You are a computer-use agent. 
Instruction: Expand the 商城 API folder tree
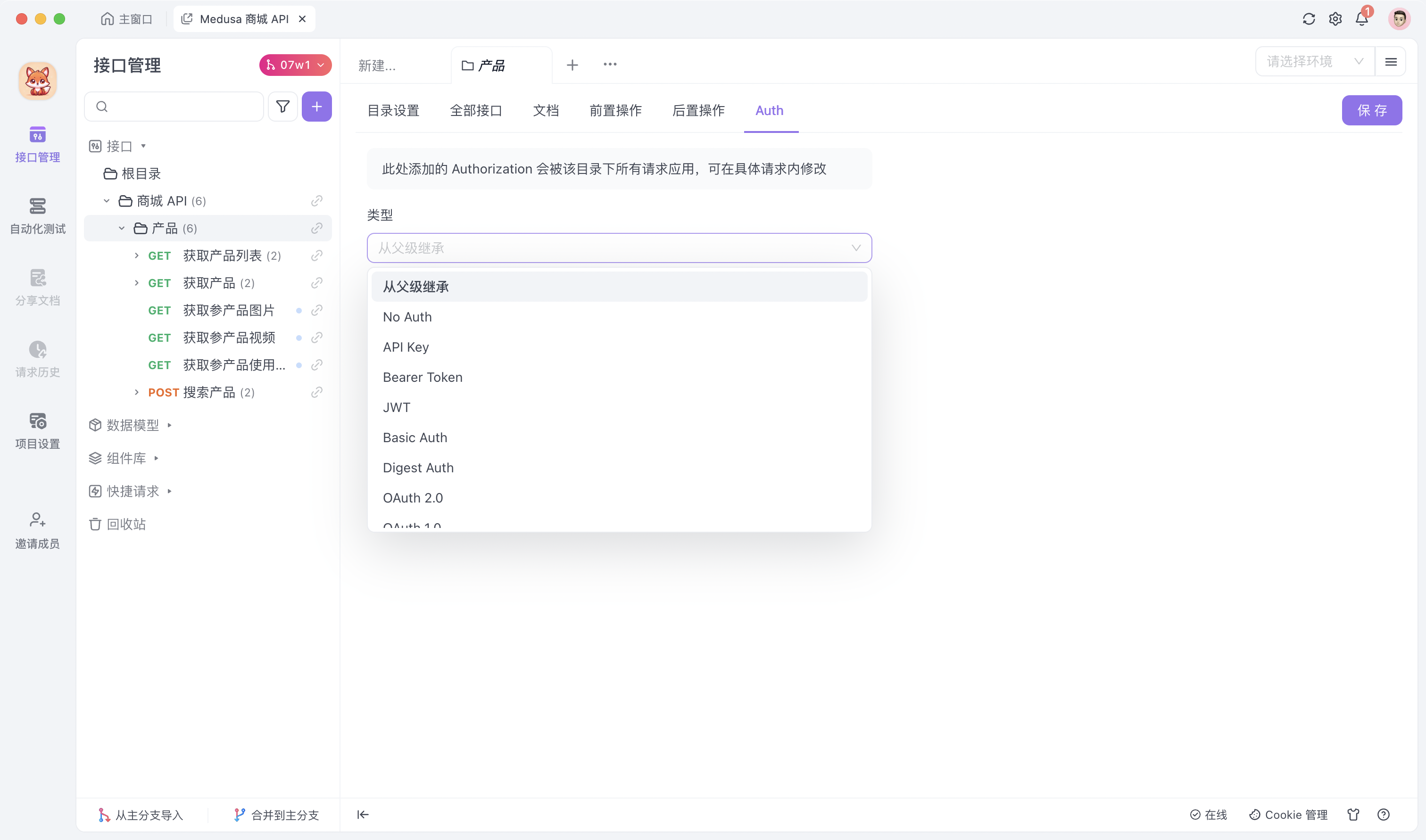(107, 201)
